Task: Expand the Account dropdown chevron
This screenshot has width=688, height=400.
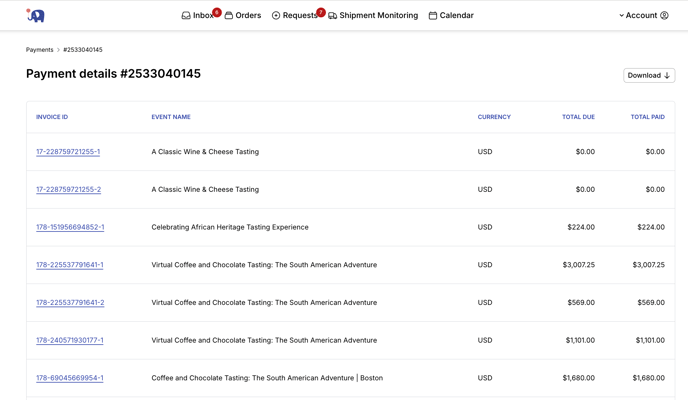Action: [x=621, y=16]
